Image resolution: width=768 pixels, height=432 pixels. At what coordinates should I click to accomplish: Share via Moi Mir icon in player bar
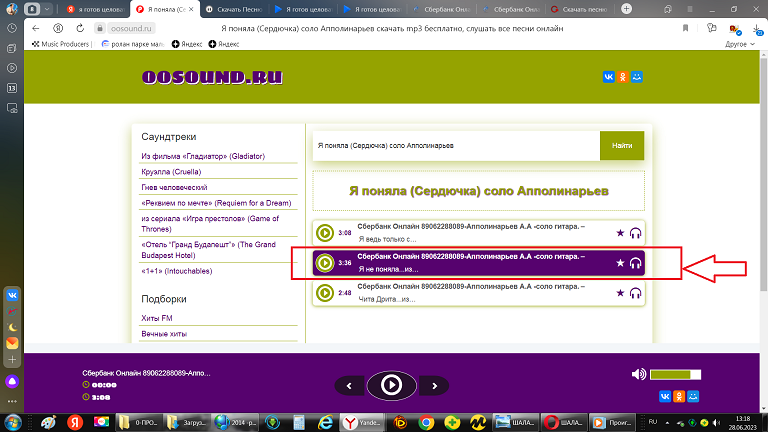pyautogui.click(x=693, y=396)
